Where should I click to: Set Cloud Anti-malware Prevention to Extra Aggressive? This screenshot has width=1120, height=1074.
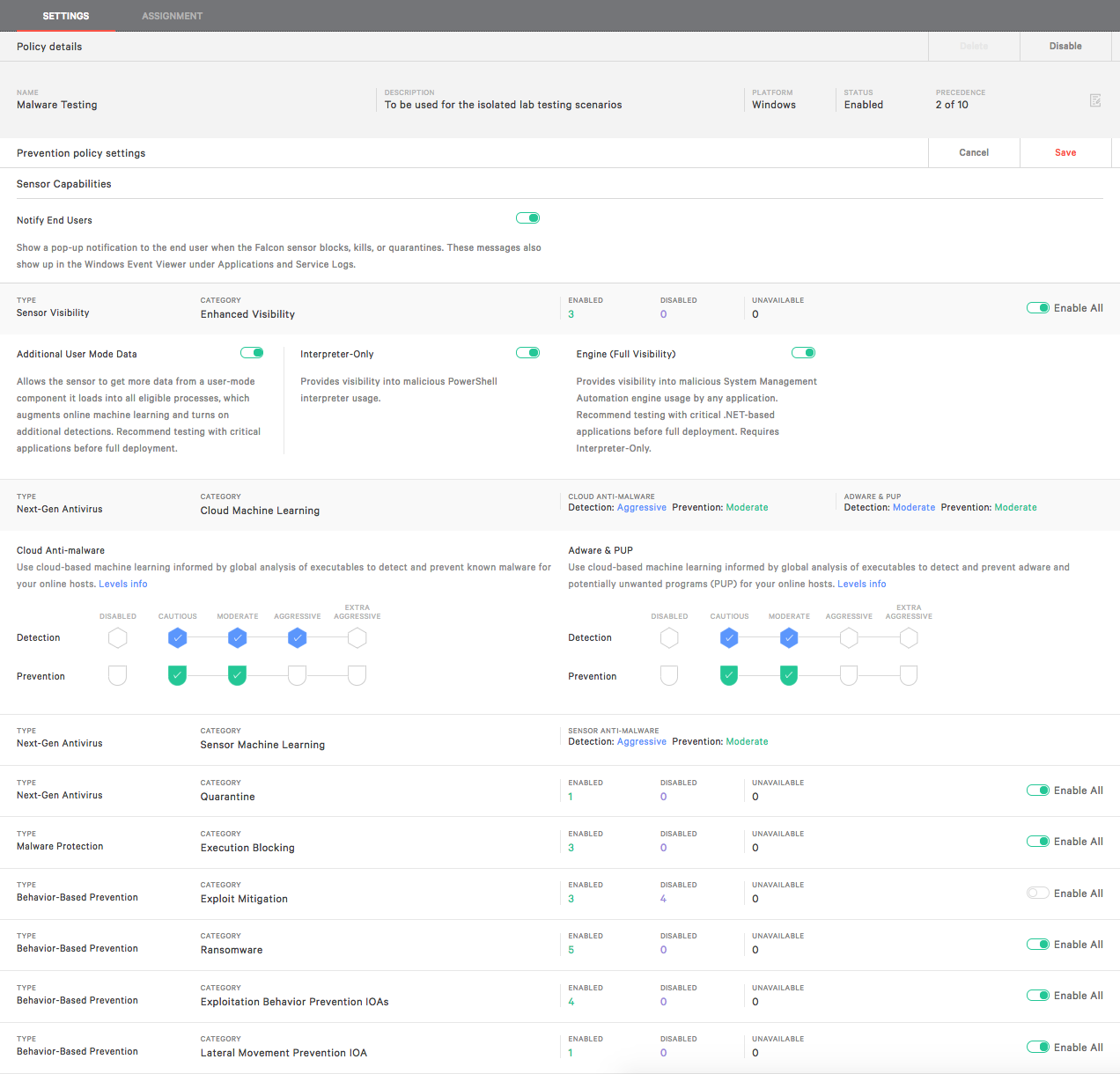pyautogui.click(x=357, y=675)
